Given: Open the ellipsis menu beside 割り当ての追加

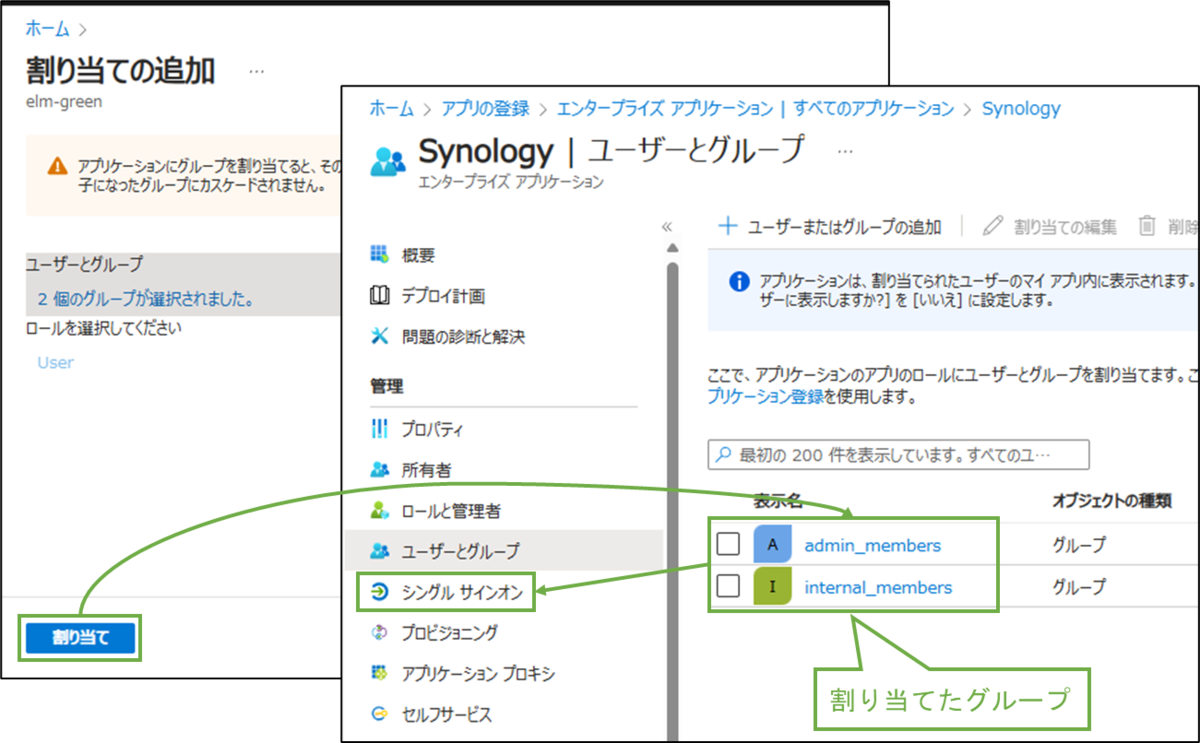Looking at the screenshot, I should 257,72.
